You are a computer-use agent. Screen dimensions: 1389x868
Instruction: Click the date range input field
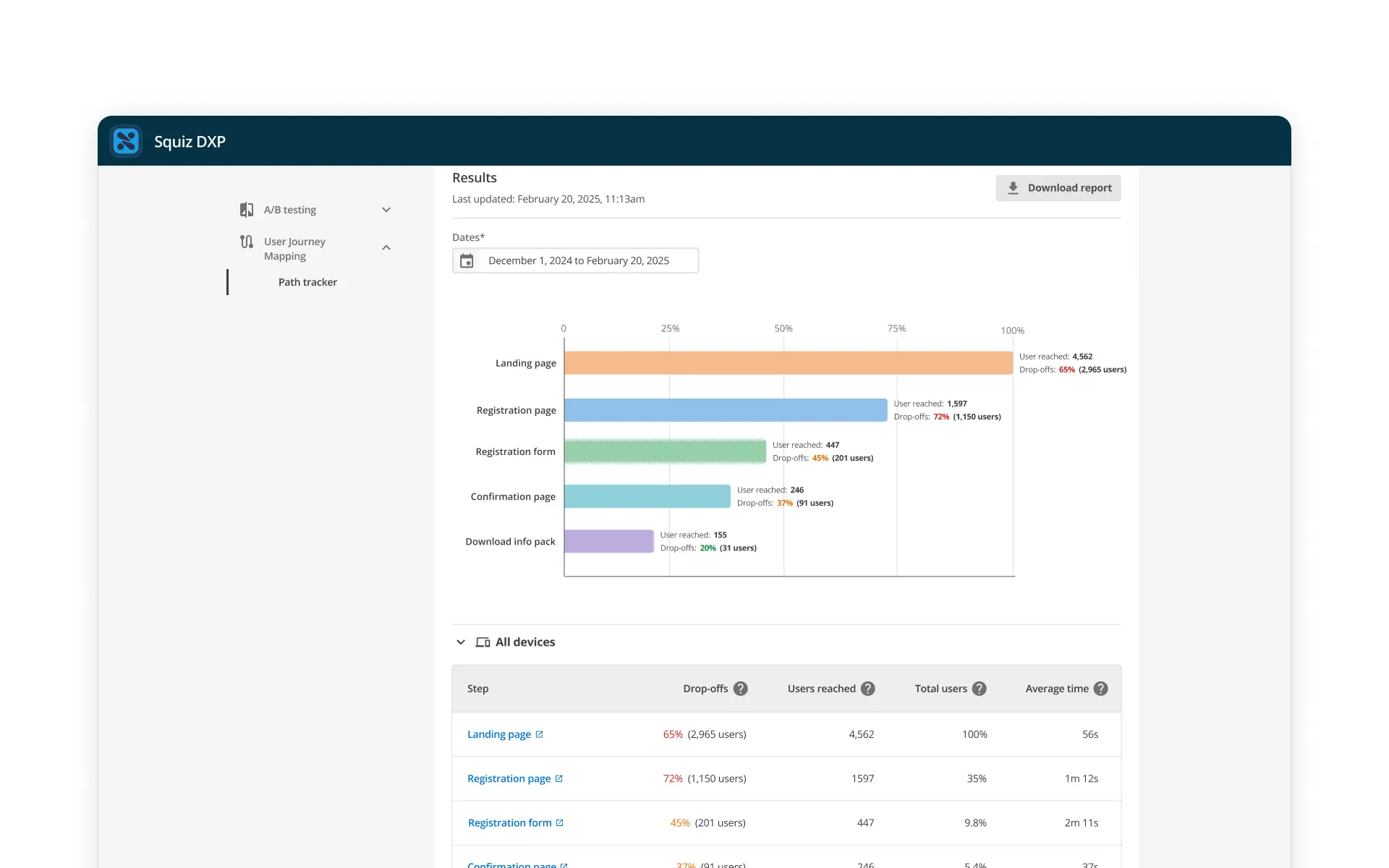pyautogui.click(x=578, y=261)
